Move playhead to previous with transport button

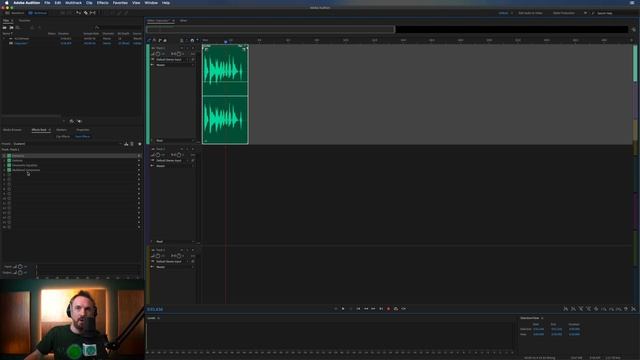[358, 309]
